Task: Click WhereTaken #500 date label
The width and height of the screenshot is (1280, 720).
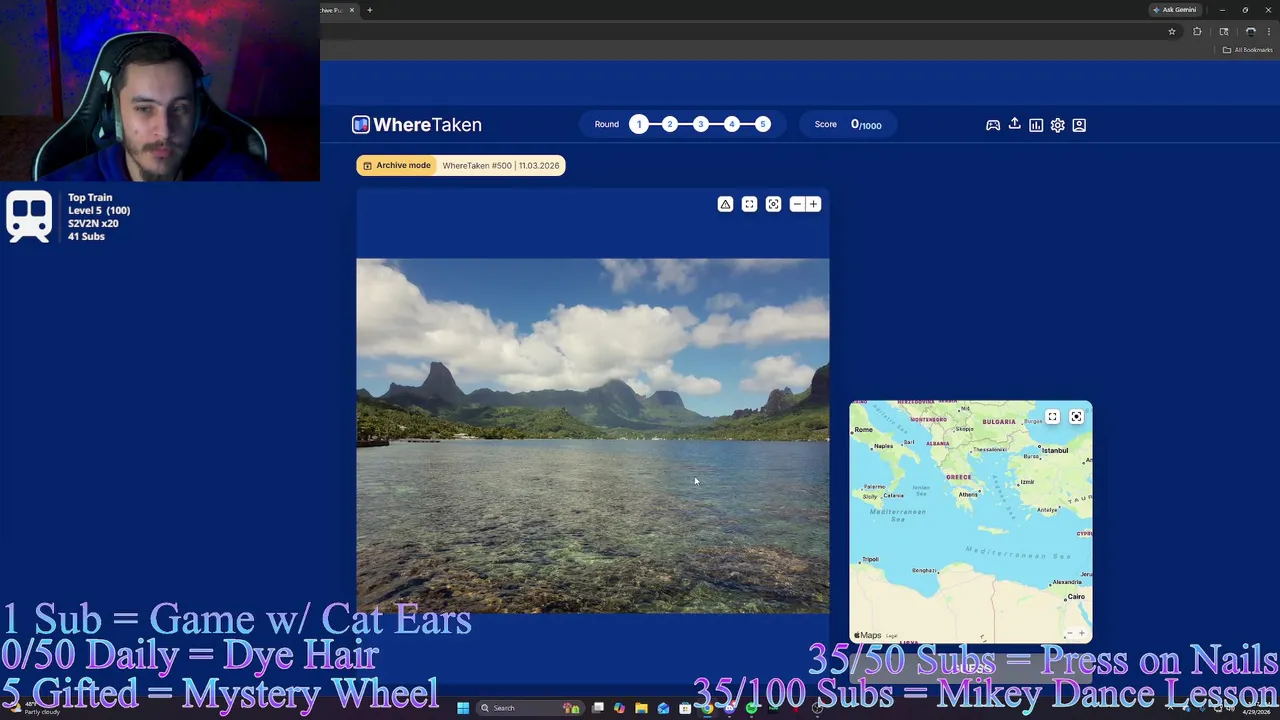Action: (x=501, y=165)
